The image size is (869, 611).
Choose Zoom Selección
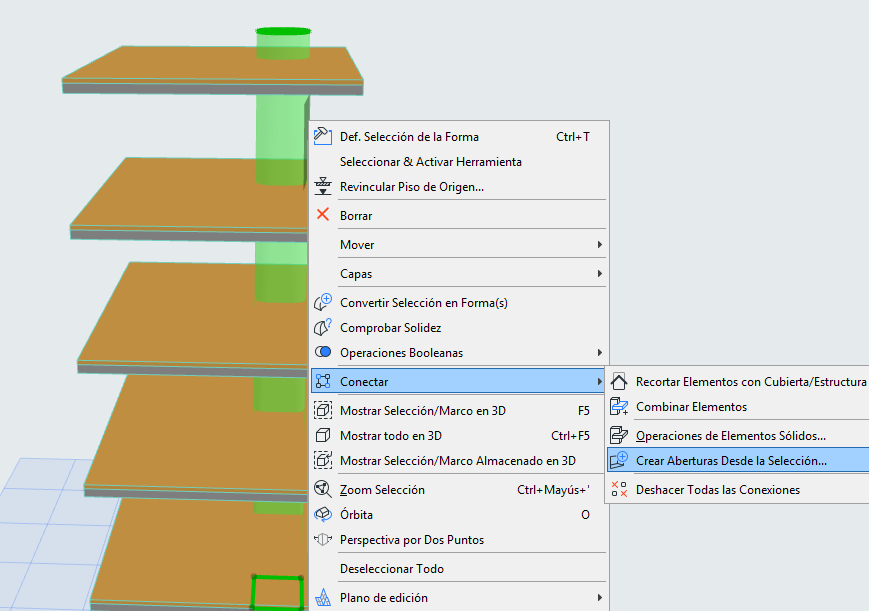coord(459,490)
